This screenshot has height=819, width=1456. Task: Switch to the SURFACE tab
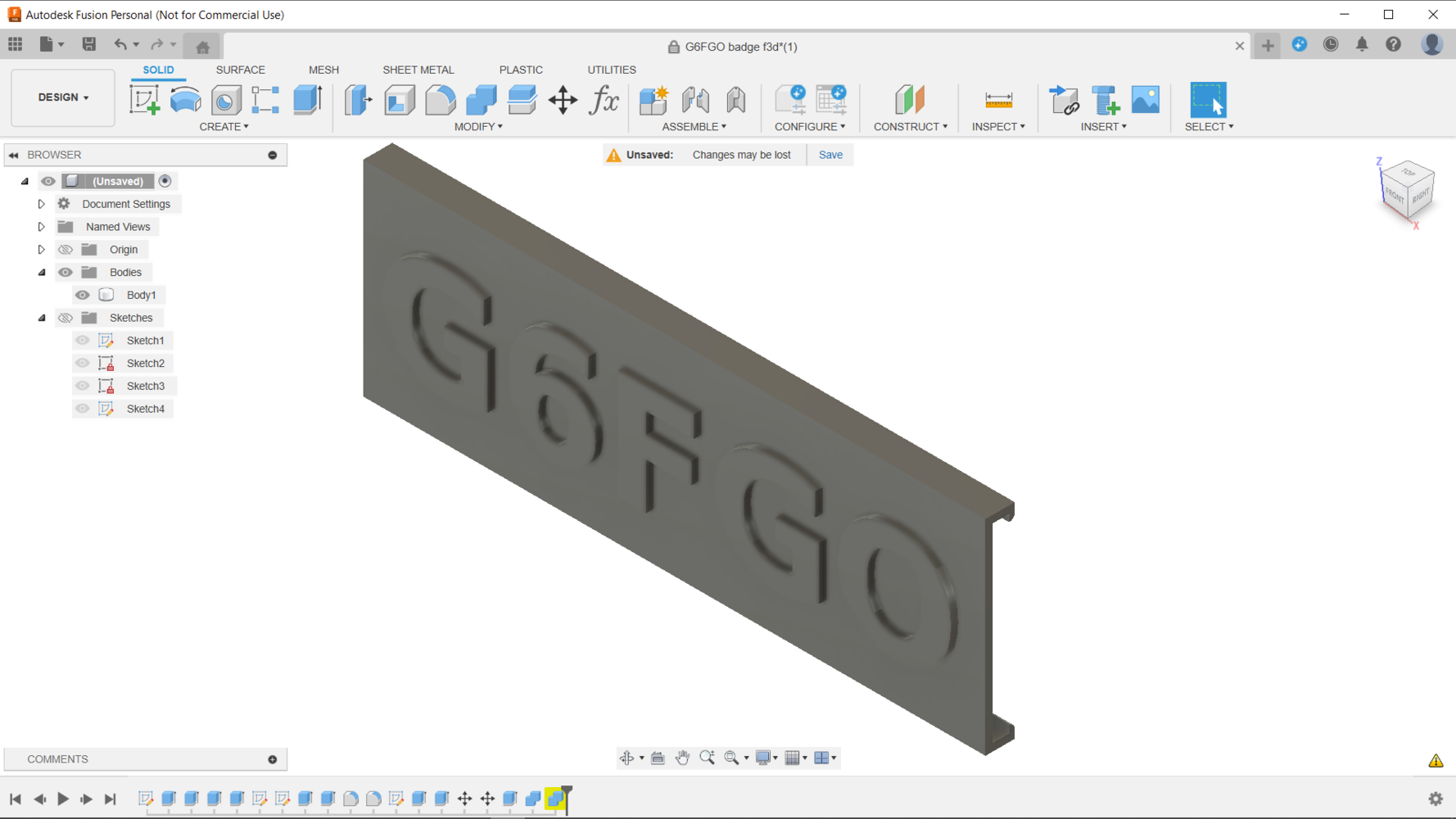click(240, 70)
